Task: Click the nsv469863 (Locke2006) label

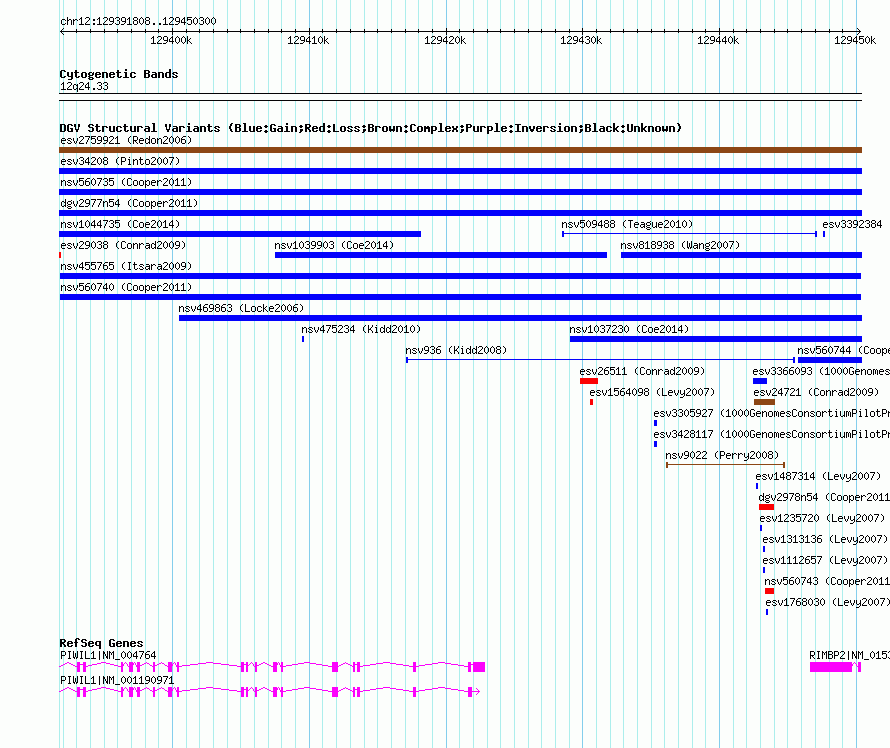Action: (x=241, y=308)
